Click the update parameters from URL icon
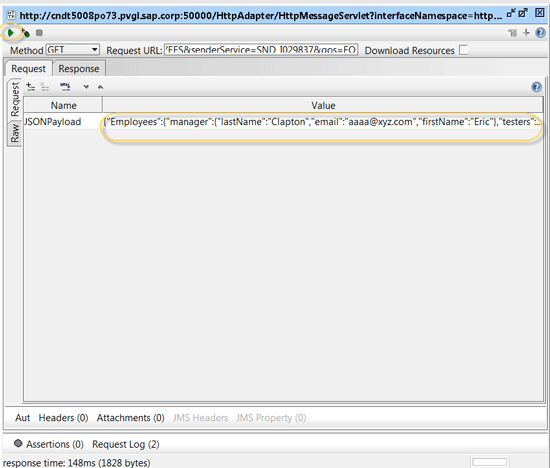Image resolution: width=550 pixels, height=468 pixels. pyautogui.click(x=65, y=86)
